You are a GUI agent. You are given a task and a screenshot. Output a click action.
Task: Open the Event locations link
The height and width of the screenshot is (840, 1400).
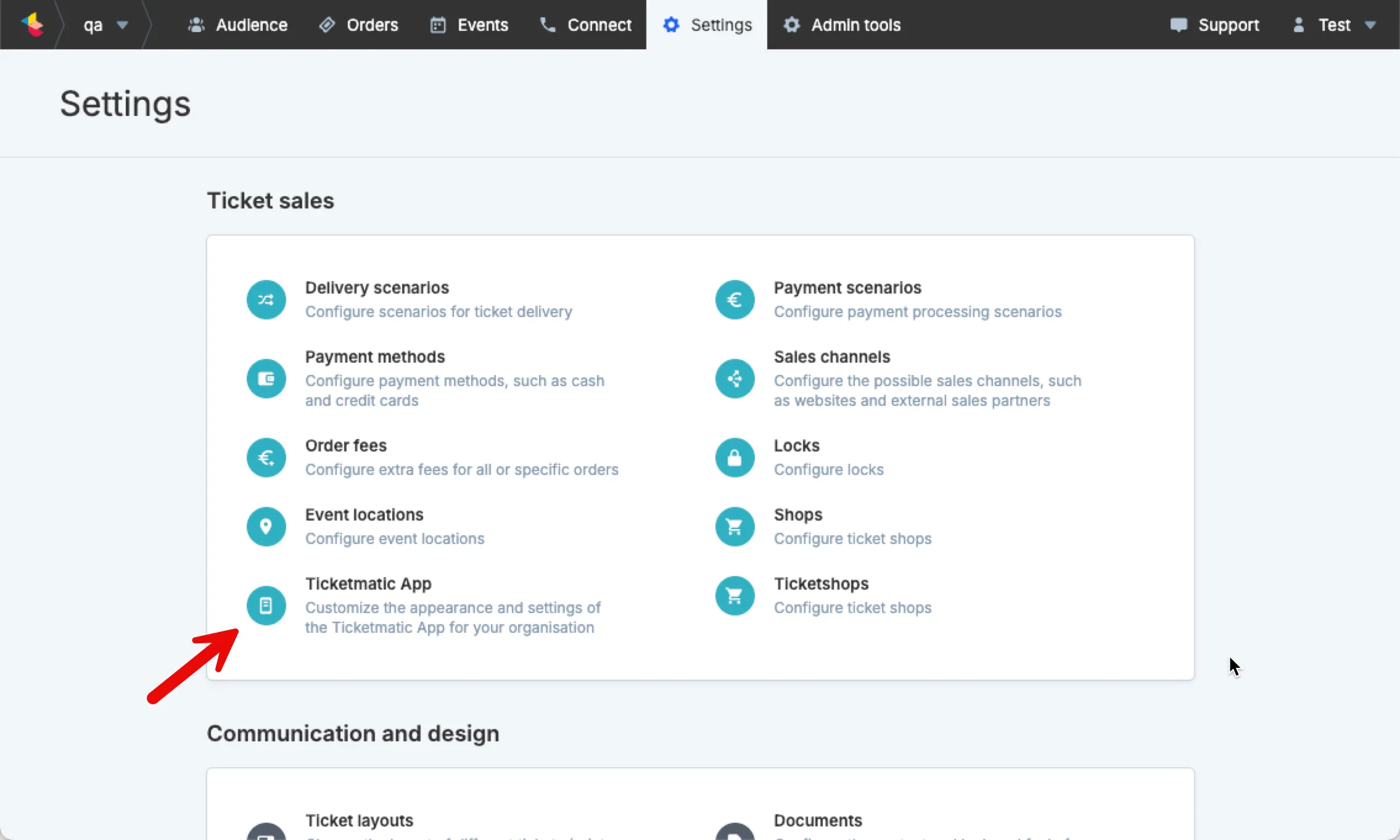click(364, 515)
